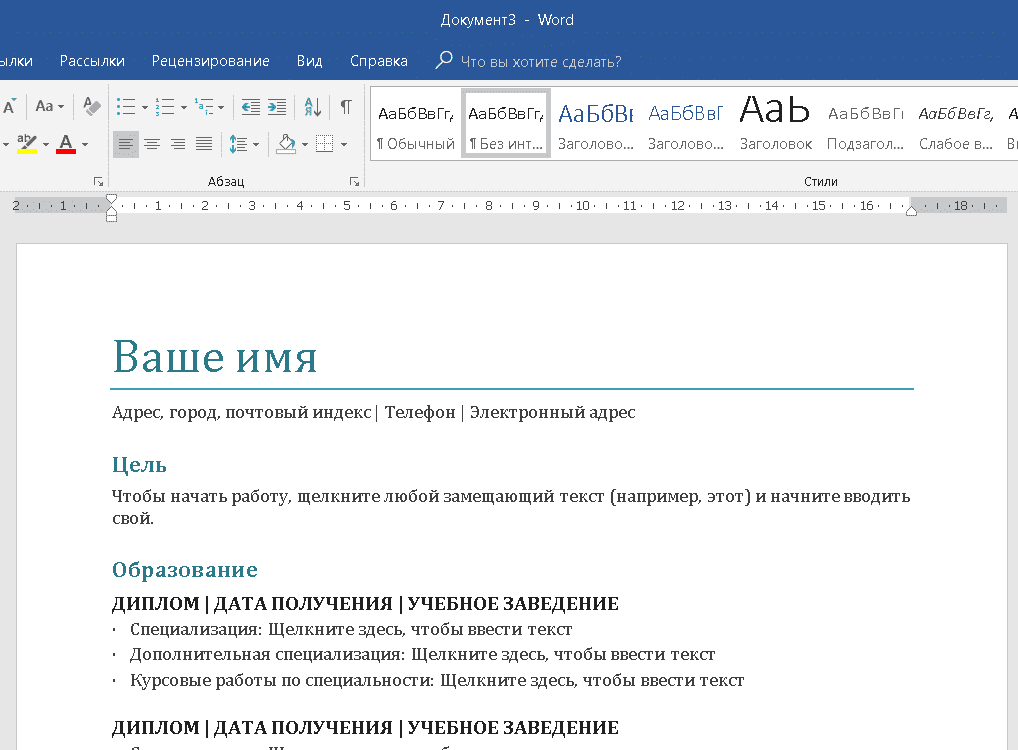Apply bulleted list formatting
The height and width of the screenshot is (750, 1018).
[125, 106]
